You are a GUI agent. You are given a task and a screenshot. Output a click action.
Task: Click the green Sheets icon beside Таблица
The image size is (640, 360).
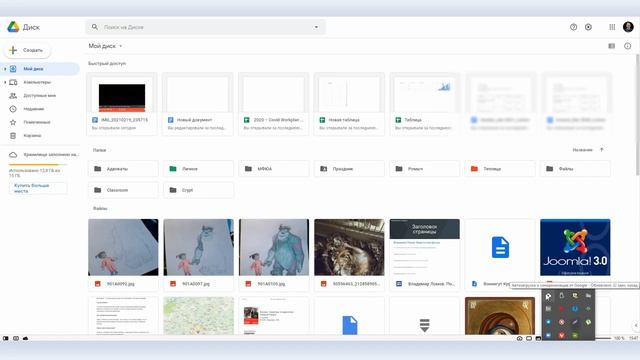tap(398, 120)
